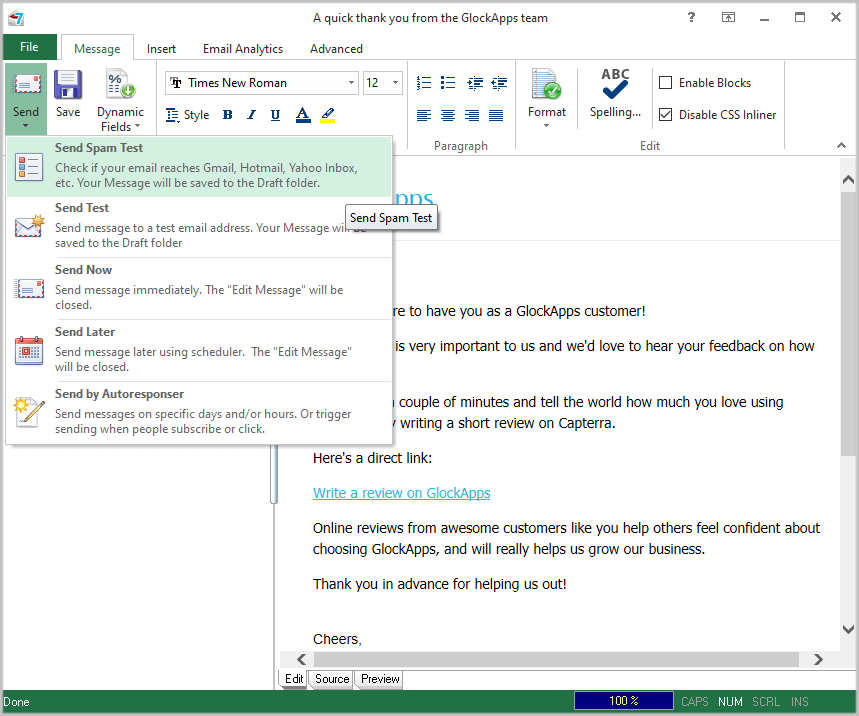Align paragraph to the right

tap(472, 115)
